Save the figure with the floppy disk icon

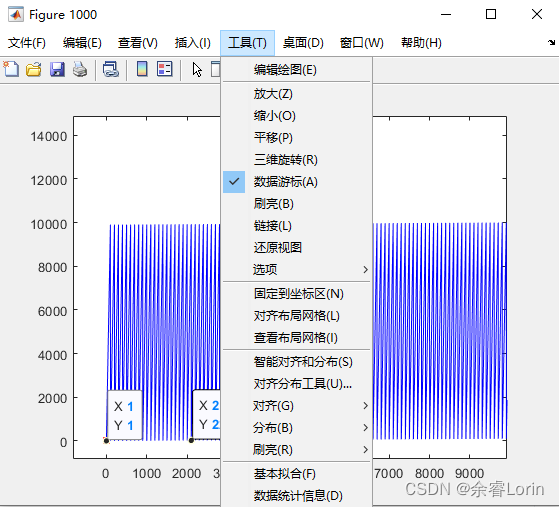tap(57, 69)
